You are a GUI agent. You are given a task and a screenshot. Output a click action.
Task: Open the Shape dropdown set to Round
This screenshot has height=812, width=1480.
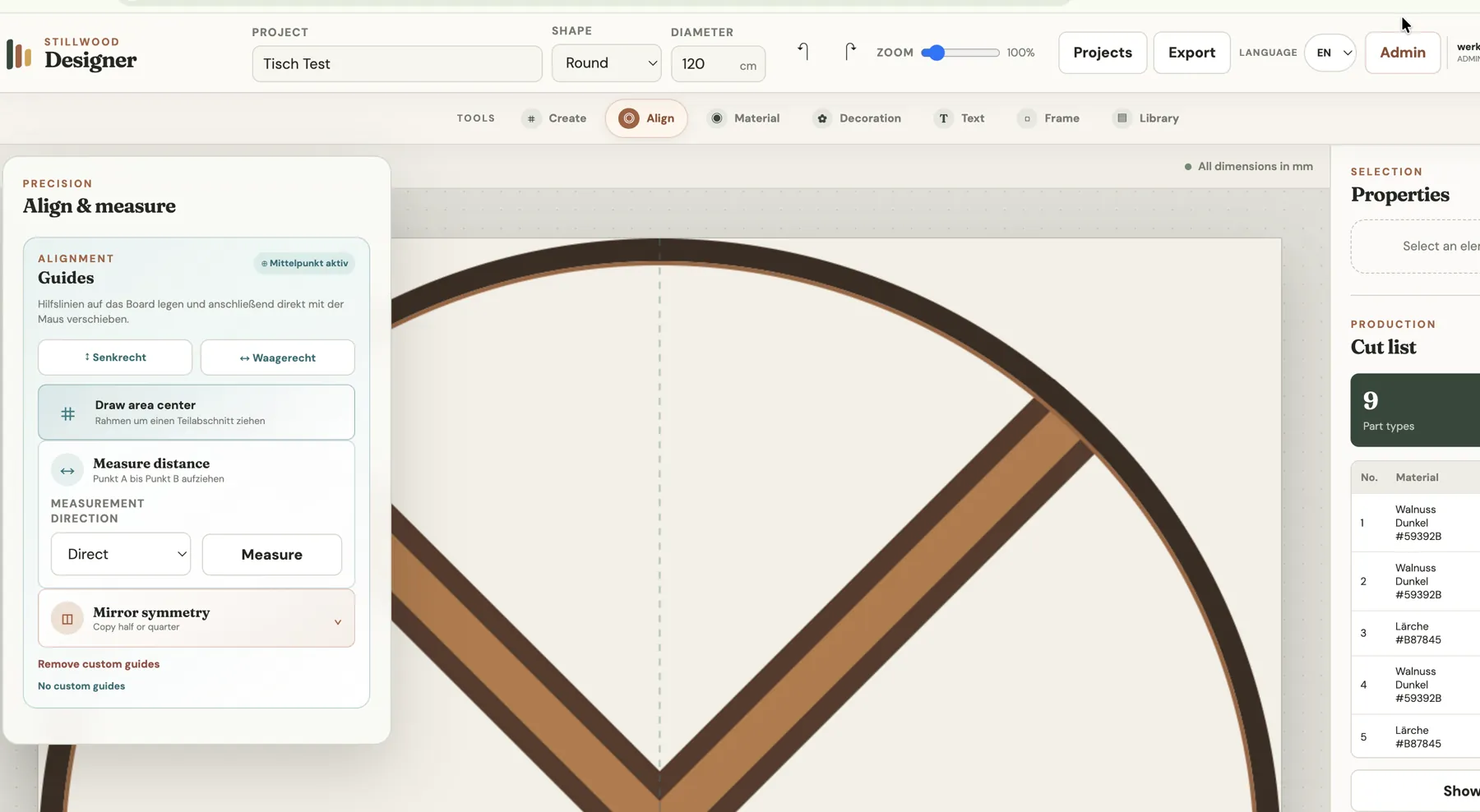pos(607,63)
